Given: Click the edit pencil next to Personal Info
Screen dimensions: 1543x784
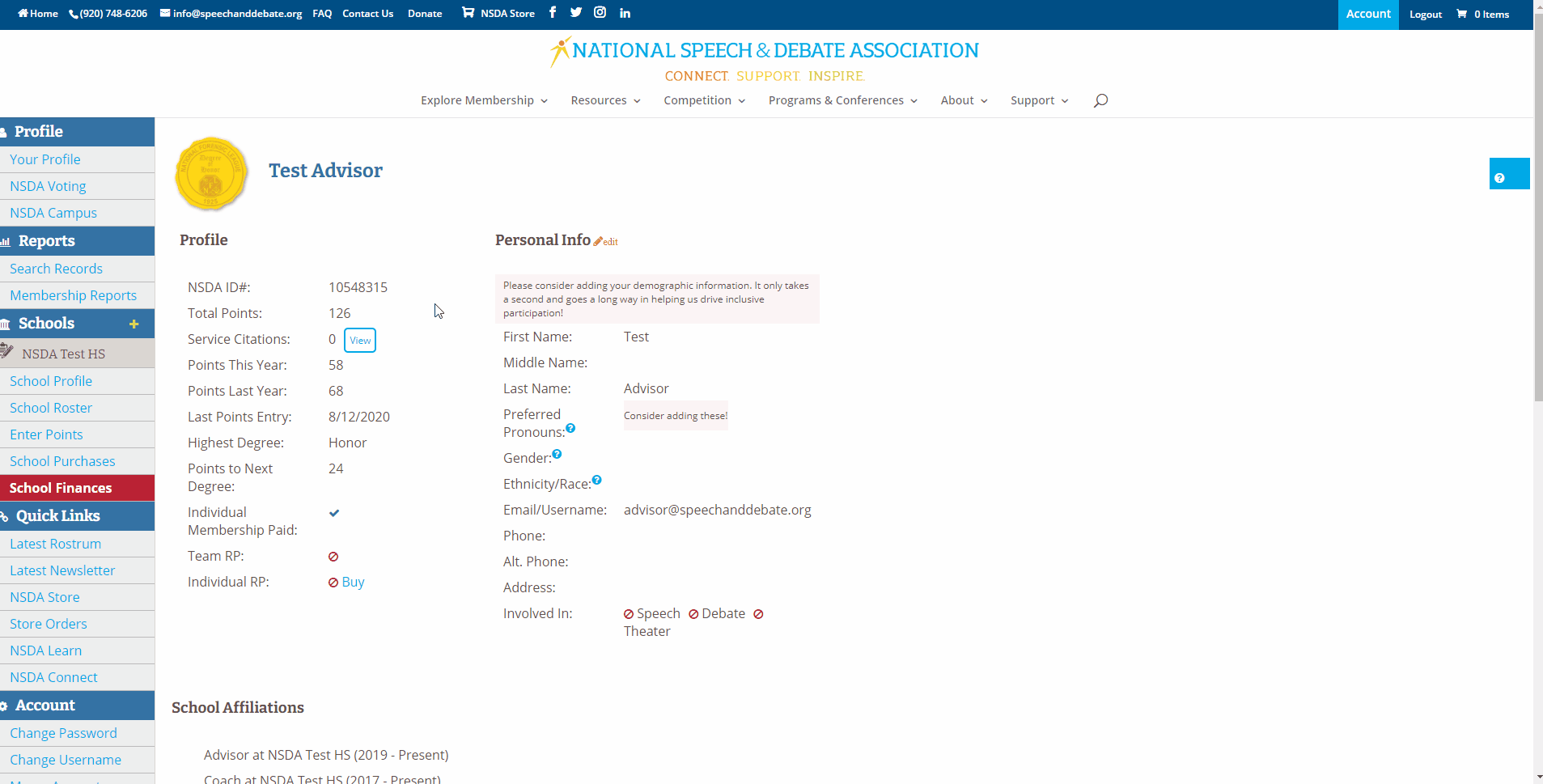Looking at the screenshot, I should [x=605, y=241].
